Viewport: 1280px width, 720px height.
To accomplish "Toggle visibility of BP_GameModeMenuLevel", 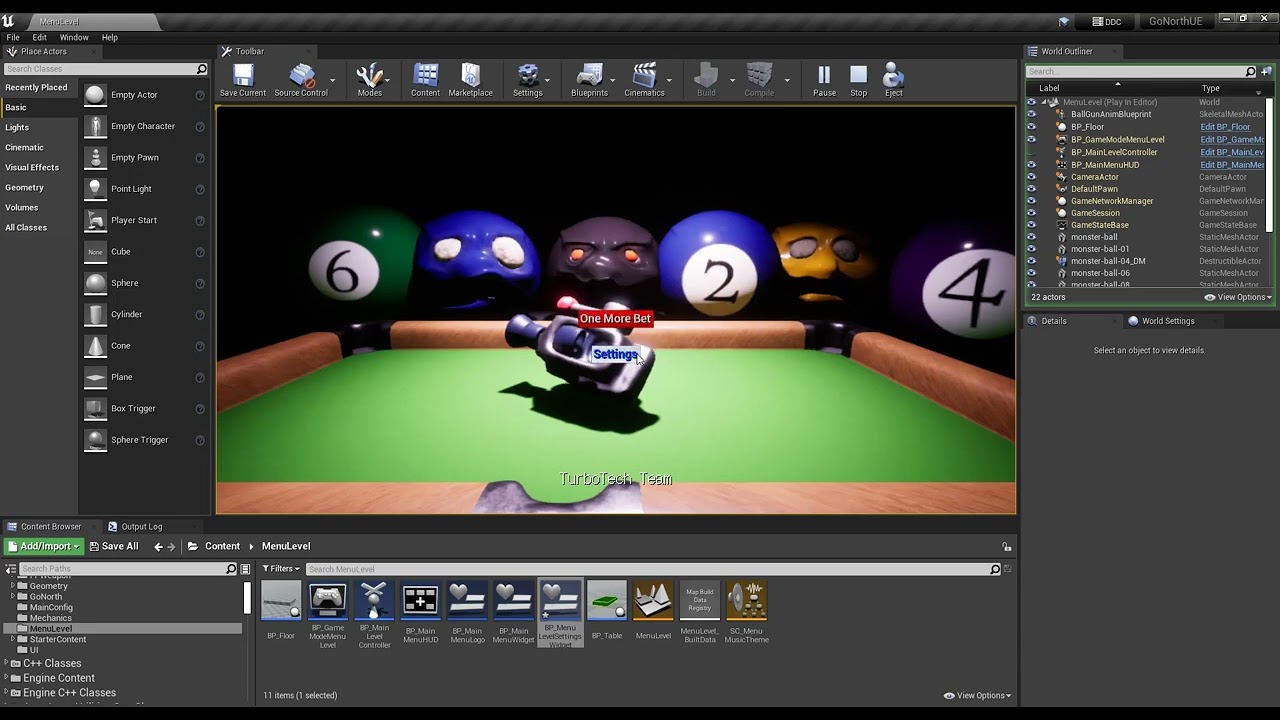I will click(1032, 140).
